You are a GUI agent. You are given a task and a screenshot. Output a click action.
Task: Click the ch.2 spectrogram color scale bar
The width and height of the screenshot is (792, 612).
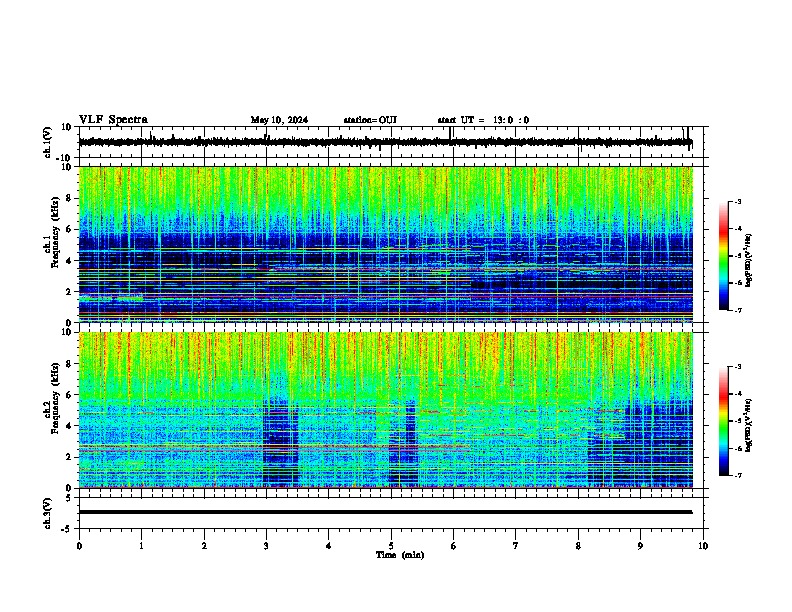[x=724, y=421]
